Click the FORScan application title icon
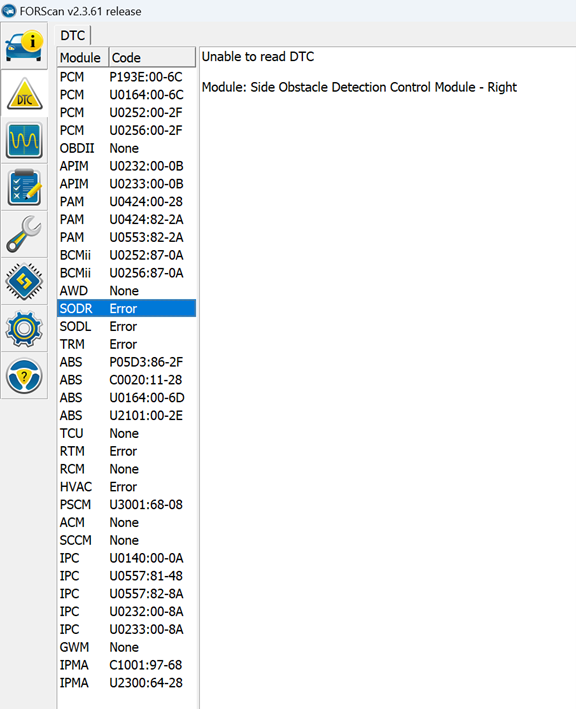Image resolution: width=576 pixels, height=709 pixels. (x=9, y=11)
